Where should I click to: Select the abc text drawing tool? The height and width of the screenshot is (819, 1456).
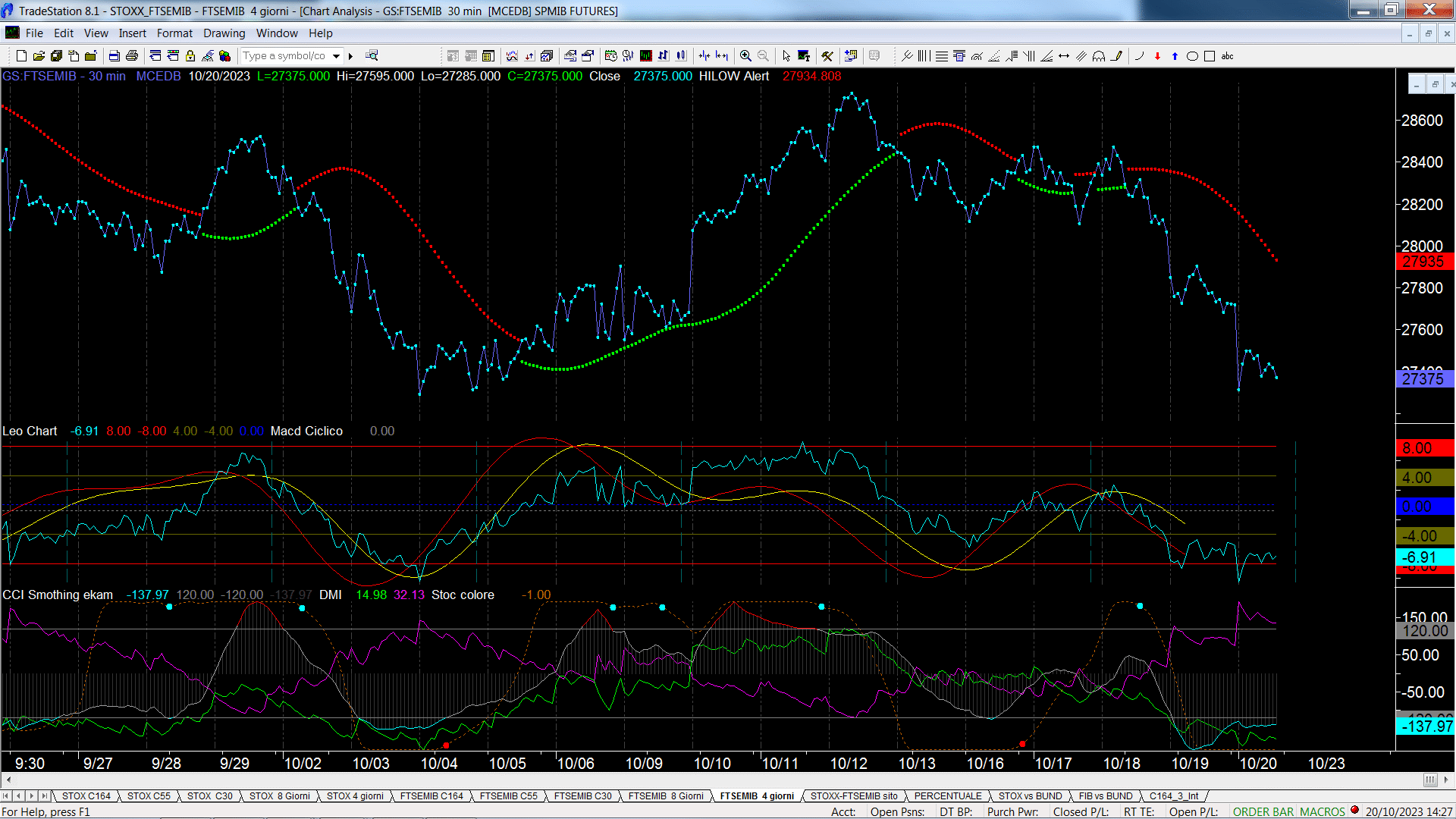pos(1228,56)
